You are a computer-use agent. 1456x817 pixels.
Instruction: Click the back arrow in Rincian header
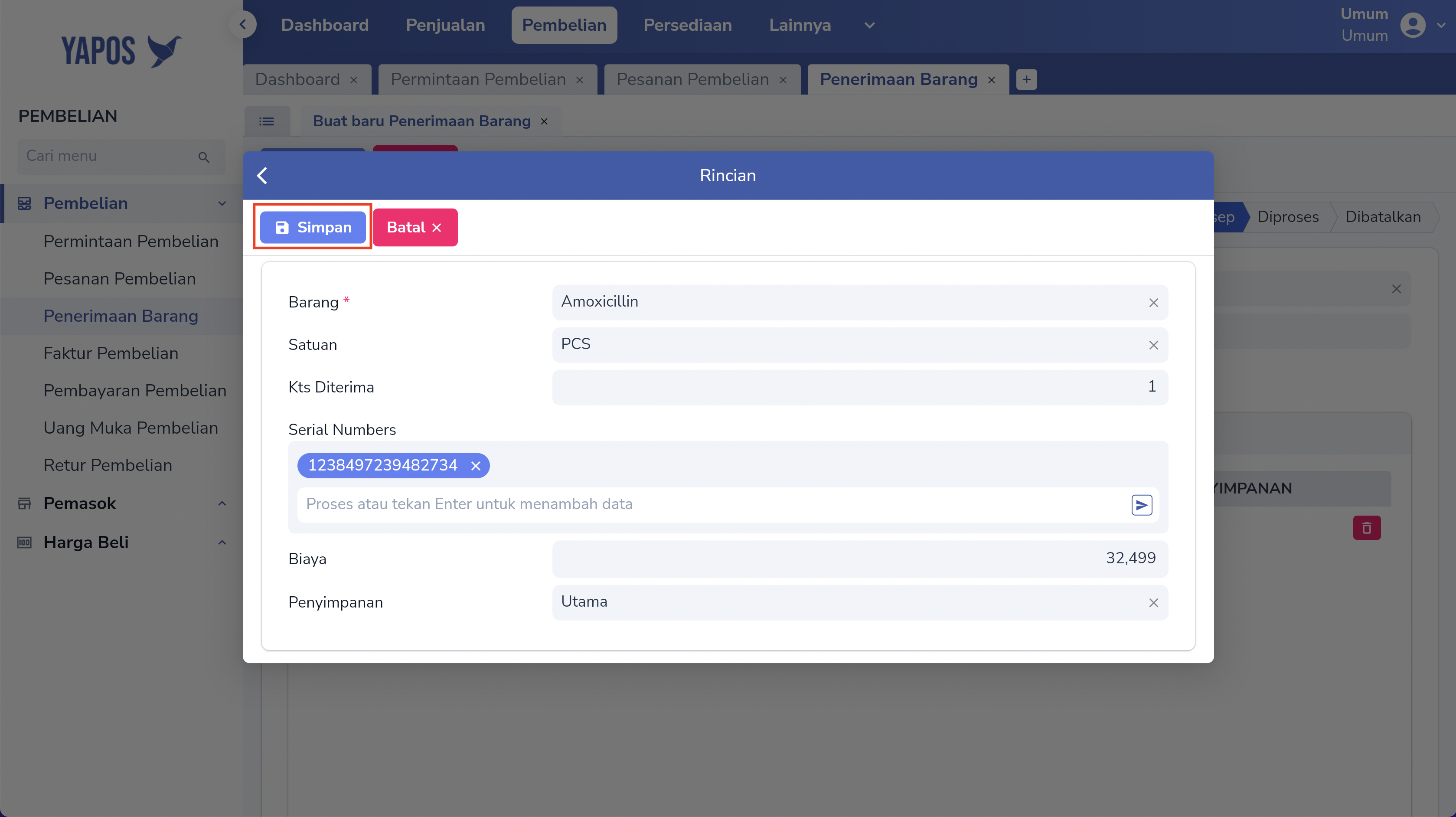tap(262, 175)
